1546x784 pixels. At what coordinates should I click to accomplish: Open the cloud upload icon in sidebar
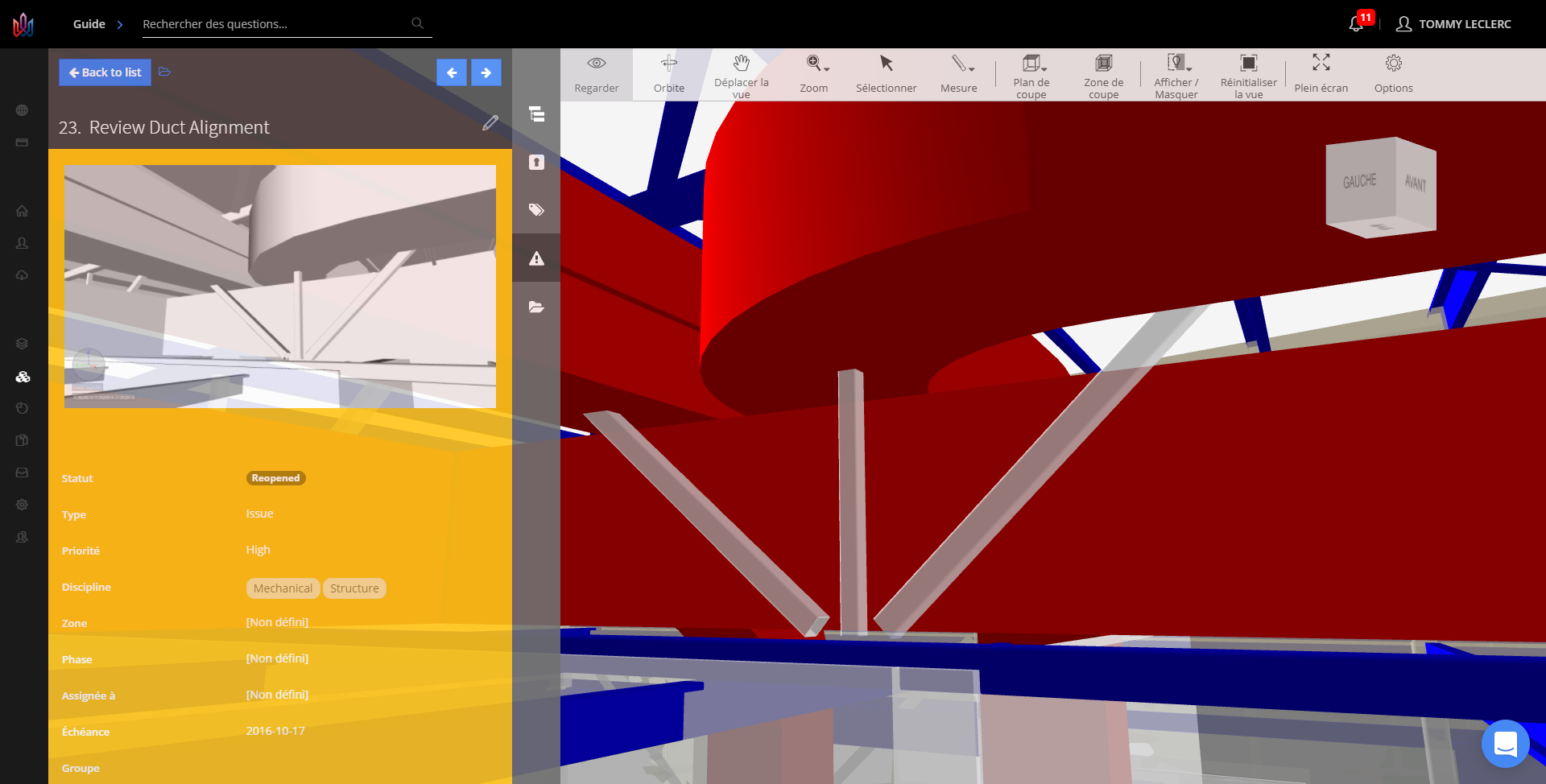(x=22, y=275)
